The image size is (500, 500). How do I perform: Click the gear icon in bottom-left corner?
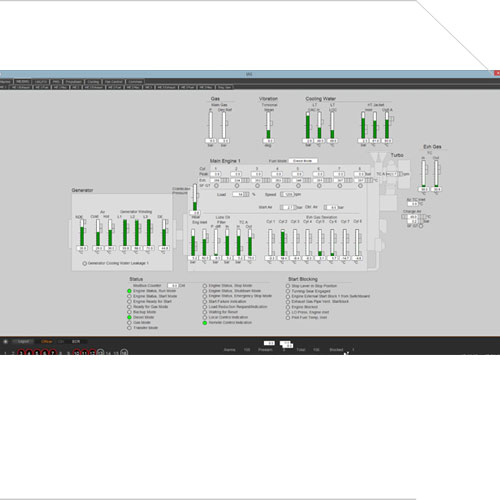tap(5, 341)
